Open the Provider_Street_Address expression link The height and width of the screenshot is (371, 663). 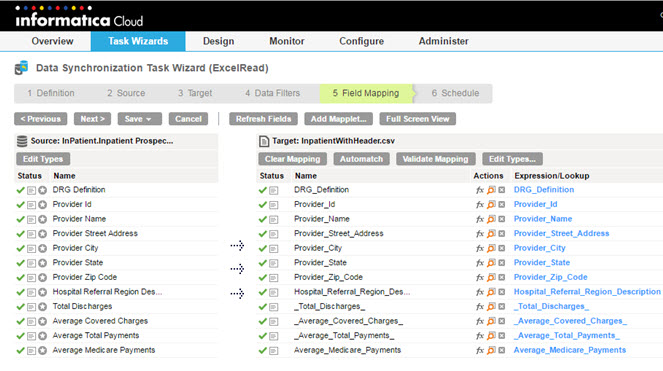(561, 234)
